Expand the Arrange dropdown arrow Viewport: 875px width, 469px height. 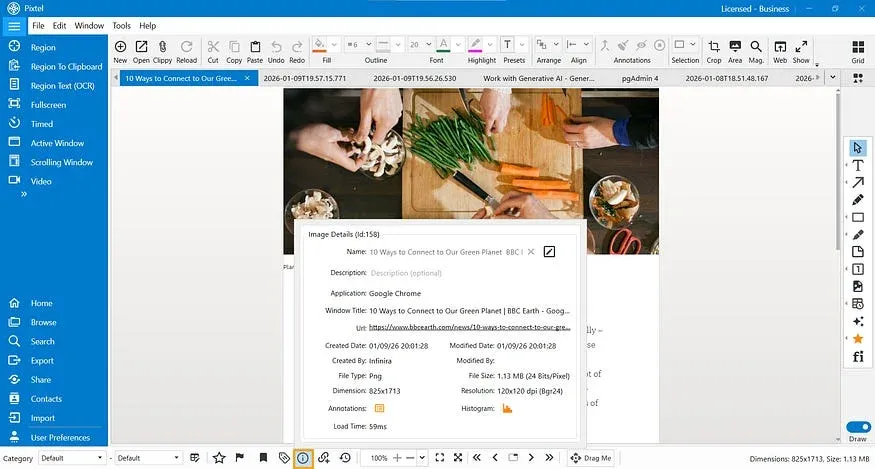pos(556,45)
